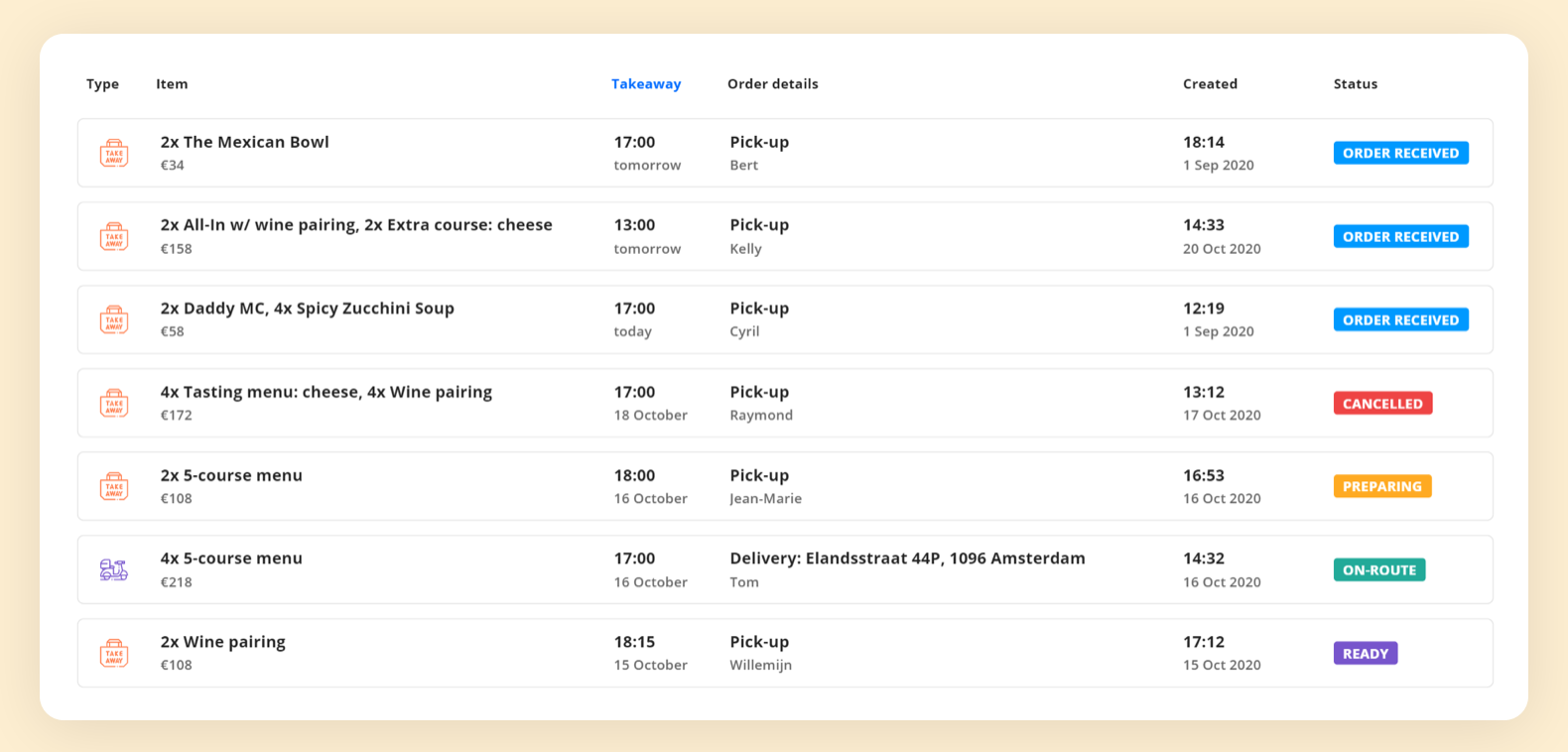Click the €218 price
This screenshot has width=1568, height=752.
coord(176,582)
